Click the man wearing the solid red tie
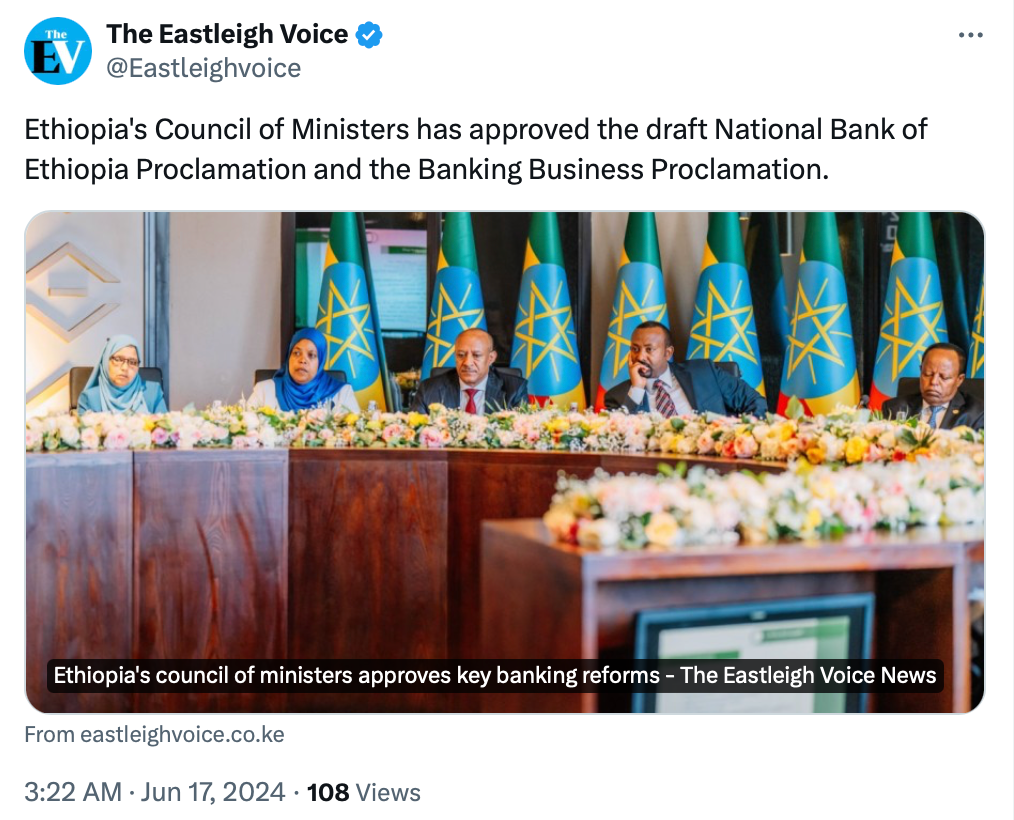1014x820 pixels. point(471,374)
